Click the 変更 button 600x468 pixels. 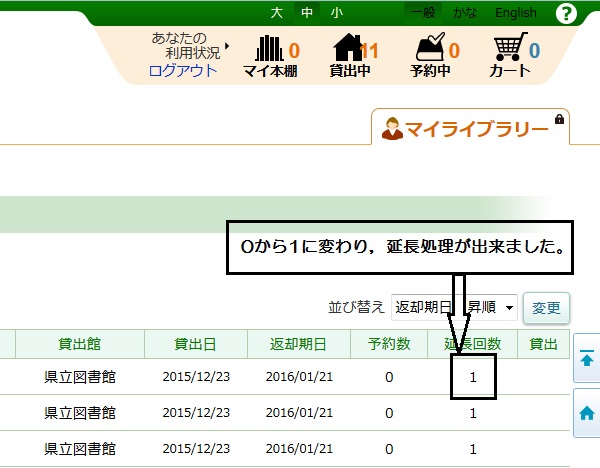coord(546,308)
